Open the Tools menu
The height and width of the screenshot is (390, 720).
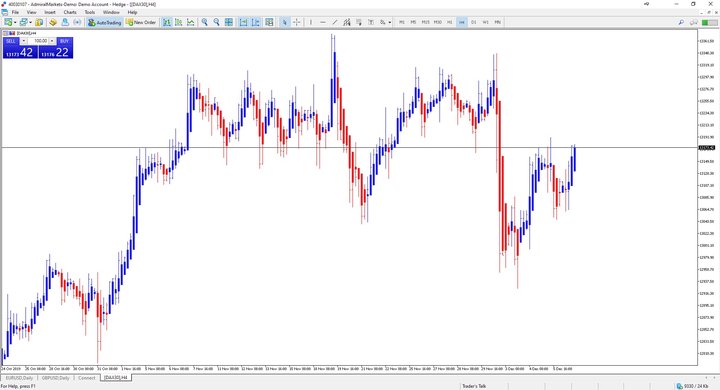tap(90, 12)
